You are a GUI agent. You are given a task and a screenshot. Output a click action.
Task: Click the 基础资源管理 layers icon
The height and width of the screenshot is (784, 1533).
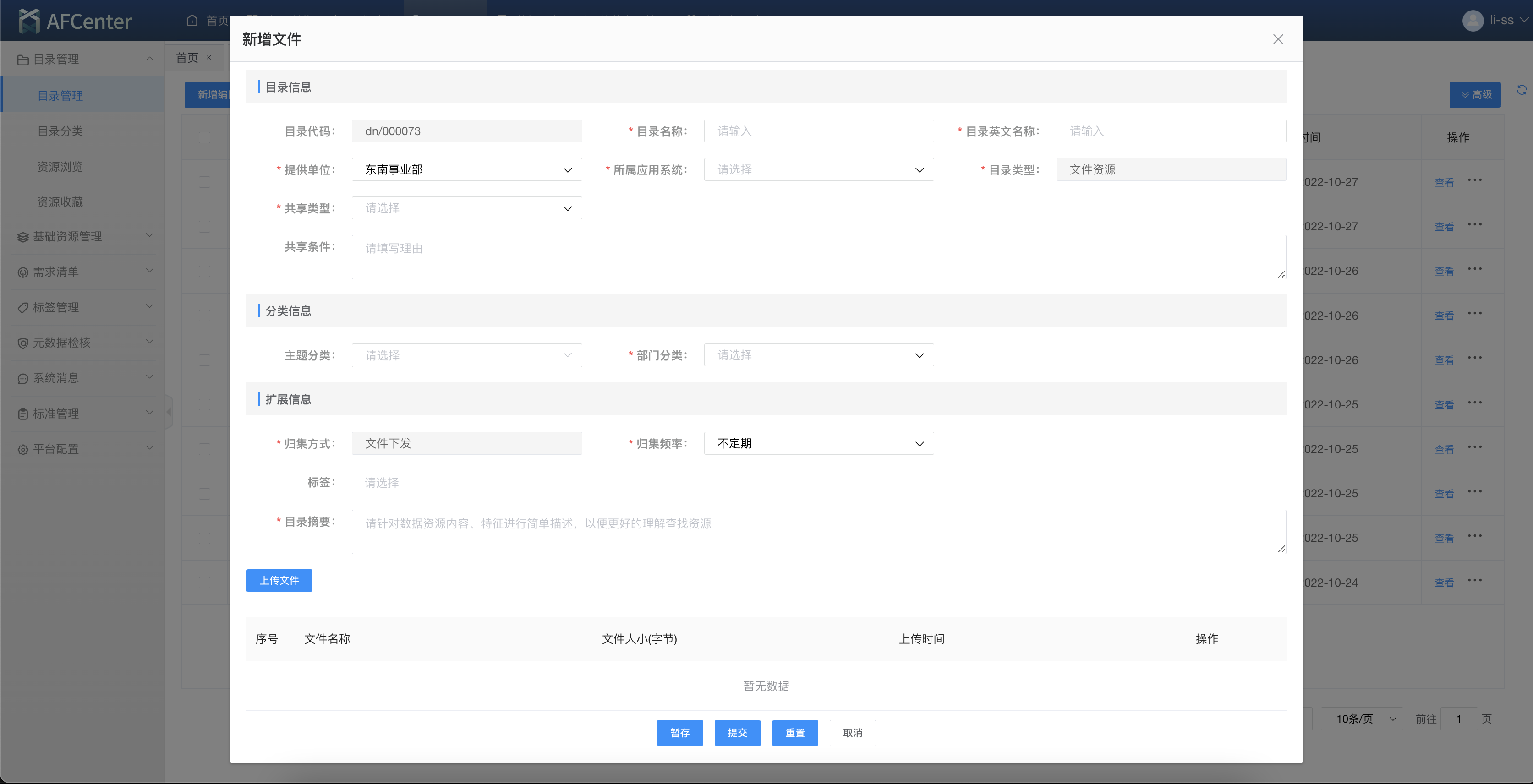tap(23, 237)
